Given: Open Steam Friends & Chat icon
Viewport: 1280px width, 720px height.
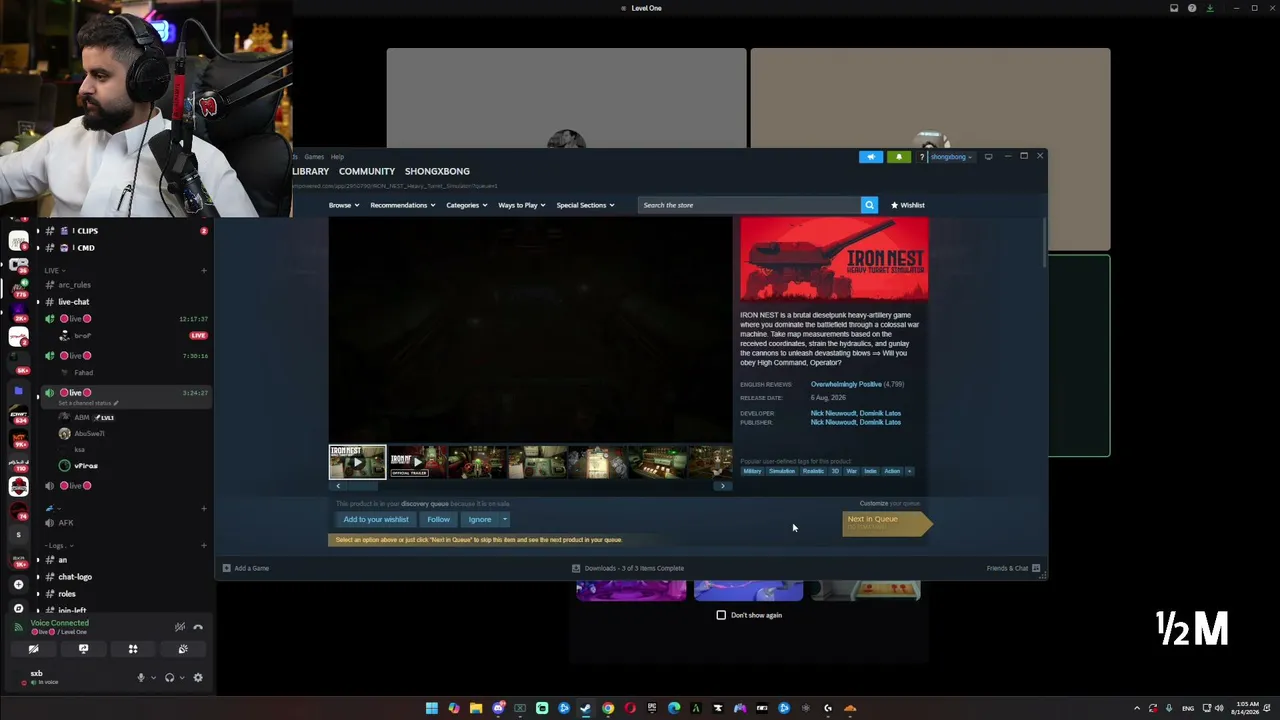Looking at the screenshot, I should pos(1036,568).
